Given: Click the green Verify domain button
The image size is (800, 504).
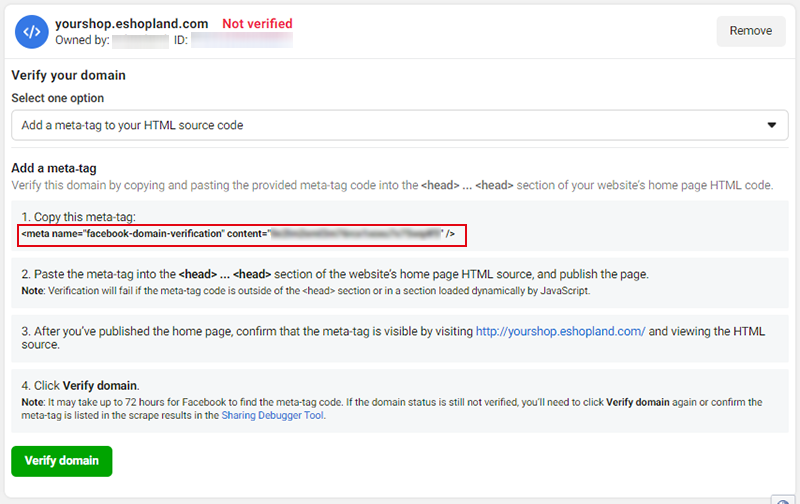Looking at the screenshot, I should tap(62, 461).
